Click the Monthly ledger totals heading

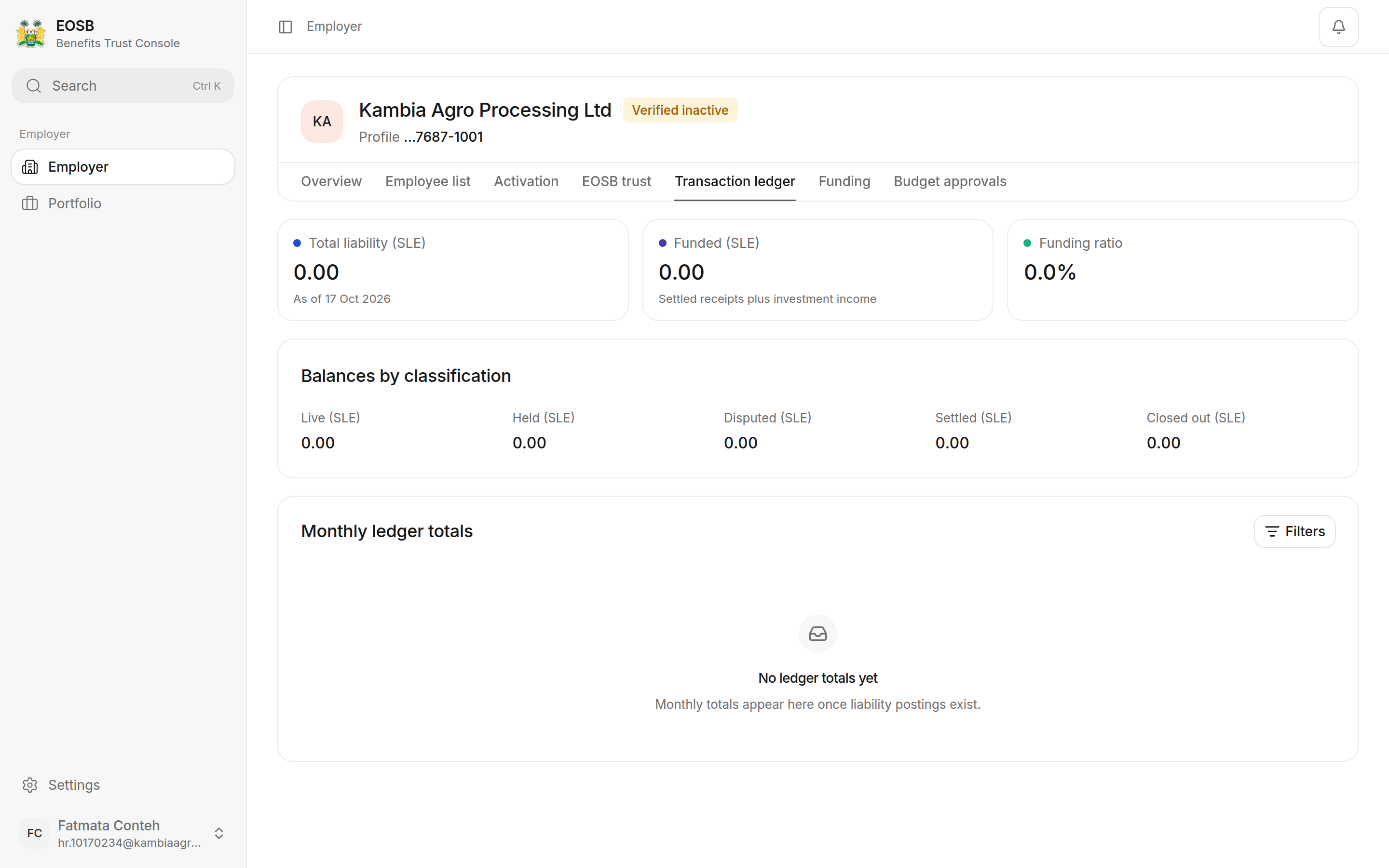click(387, 531)
